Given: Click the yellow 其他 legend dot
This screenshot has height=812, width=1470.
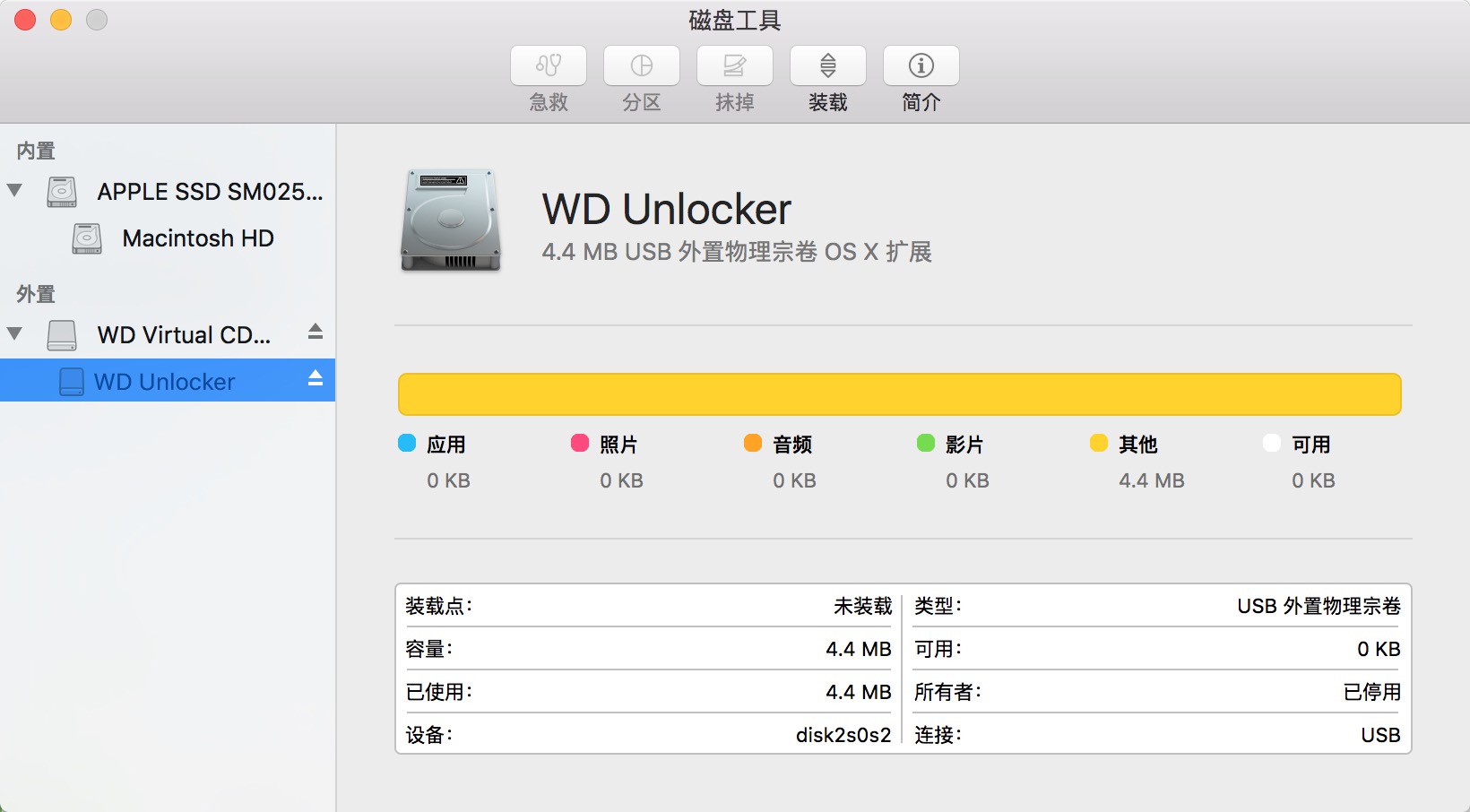Looking at the screenshot, I should pyautogui.click(x=1099, y=443).
